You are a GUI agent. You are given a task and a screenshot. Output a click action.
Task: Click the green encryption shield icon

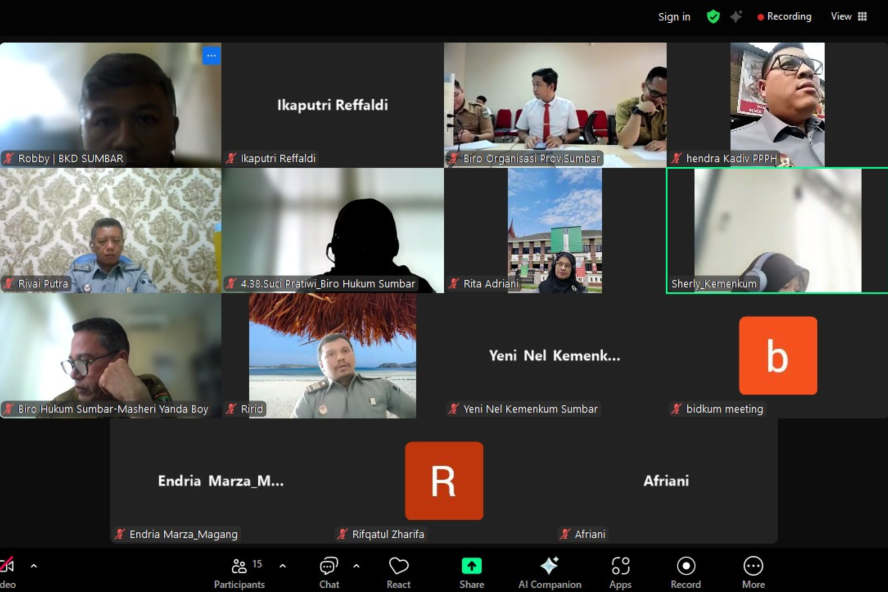(713, 16)
